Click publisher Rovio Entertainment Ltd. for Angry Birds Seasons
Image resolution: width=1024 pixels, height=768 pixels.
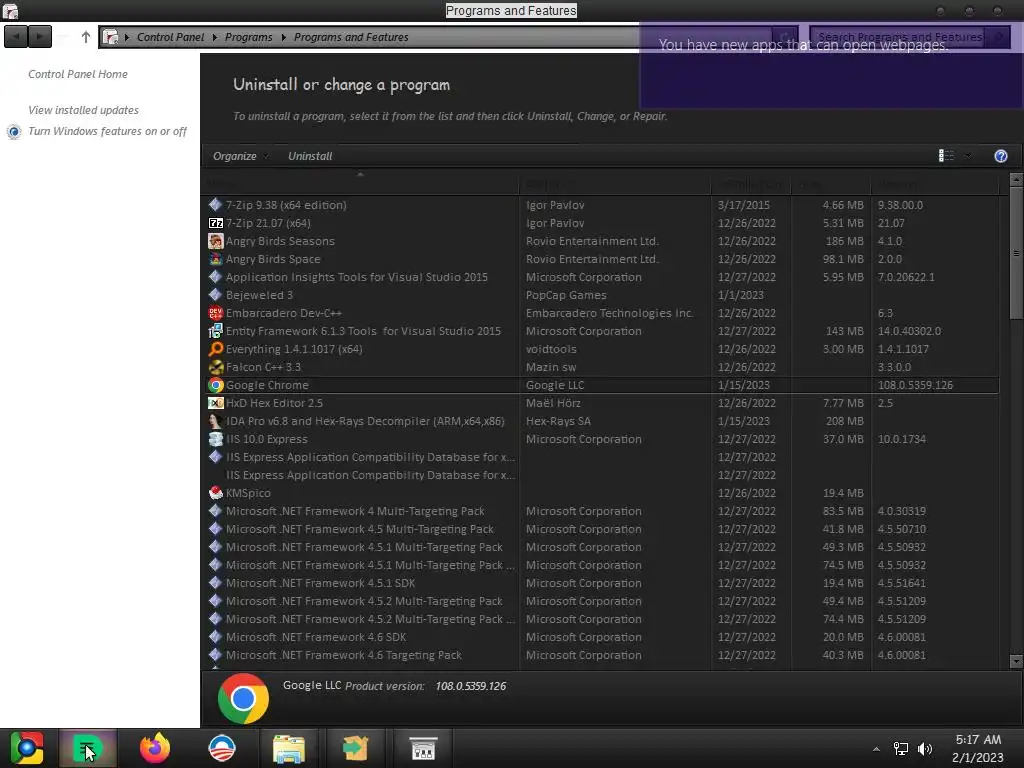point(592,241)
